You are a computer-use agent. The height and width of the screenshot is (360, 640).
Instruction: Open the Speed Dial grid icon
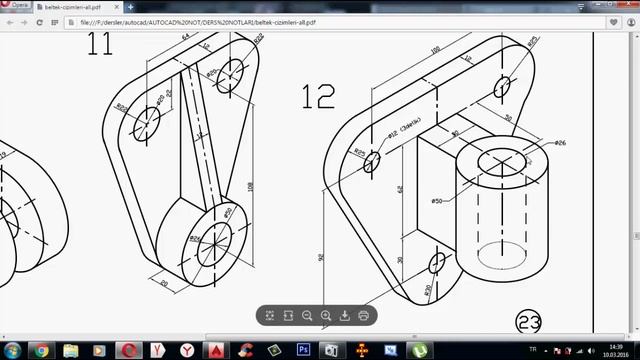pyautogui.click(x=55, y=22)
